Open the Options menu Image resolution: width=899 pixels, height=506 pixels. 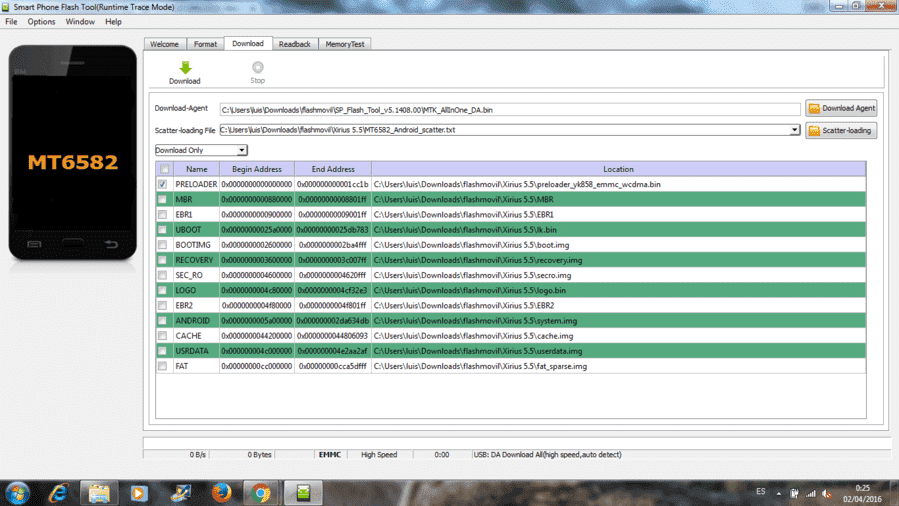(x=41, y=22)
